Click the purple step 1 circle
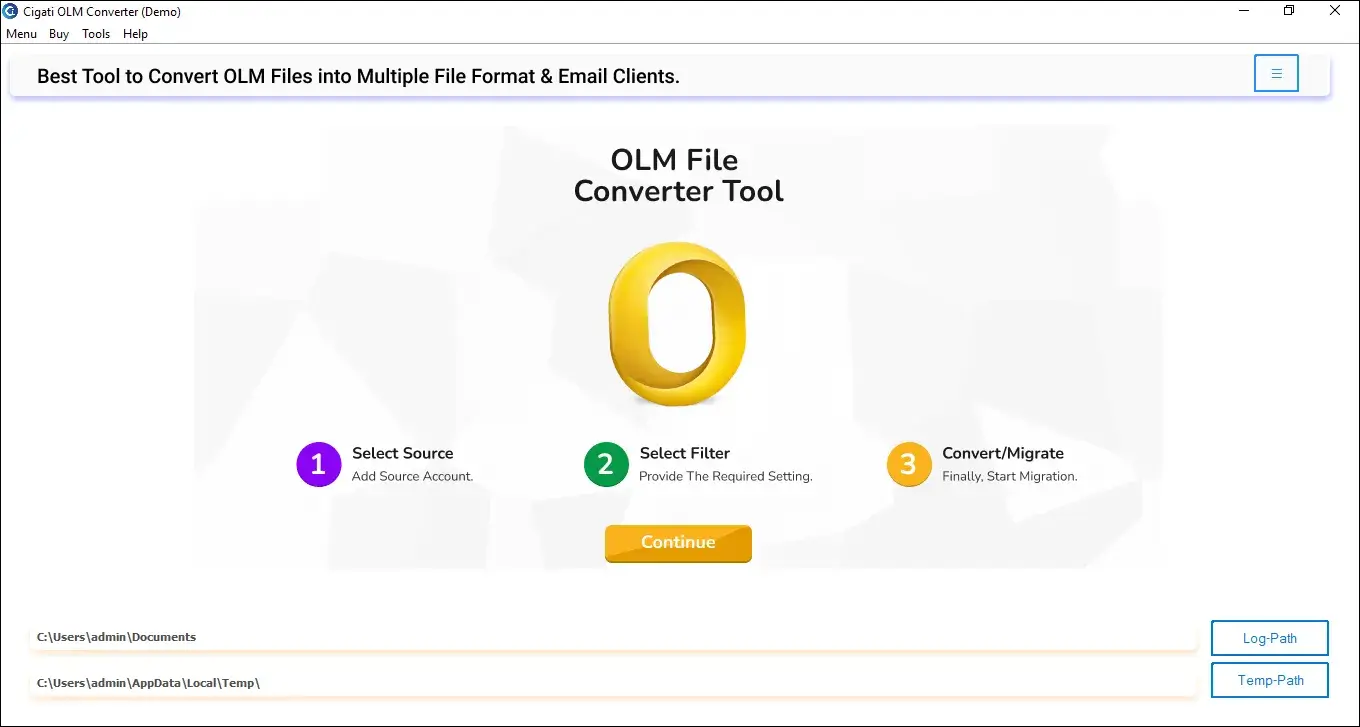 (319, 464)
